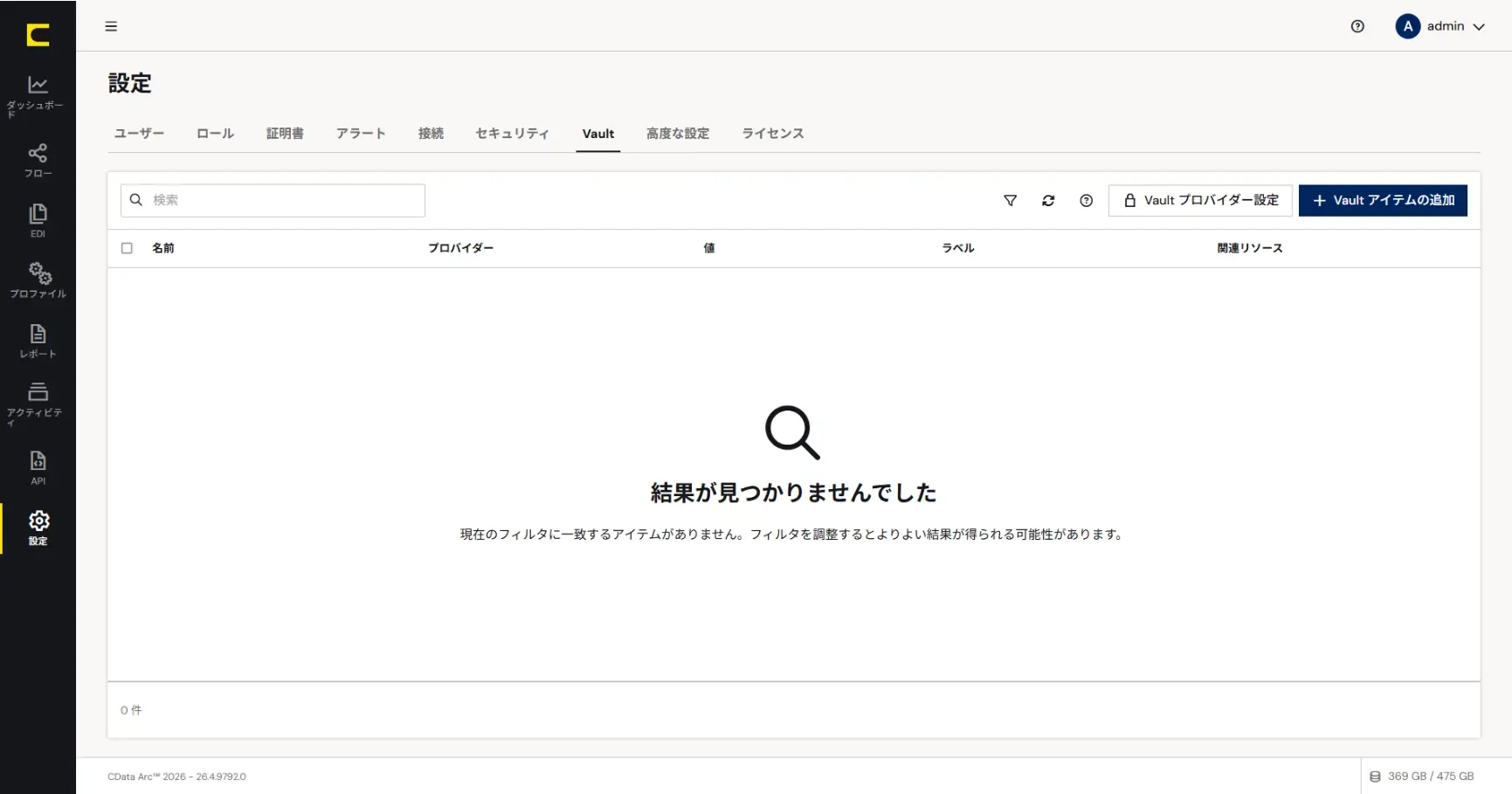Image resolution: width=1512 pixels, height=794 pixels.
Task: Focus the 検索 search field
Action: (273, 200)
